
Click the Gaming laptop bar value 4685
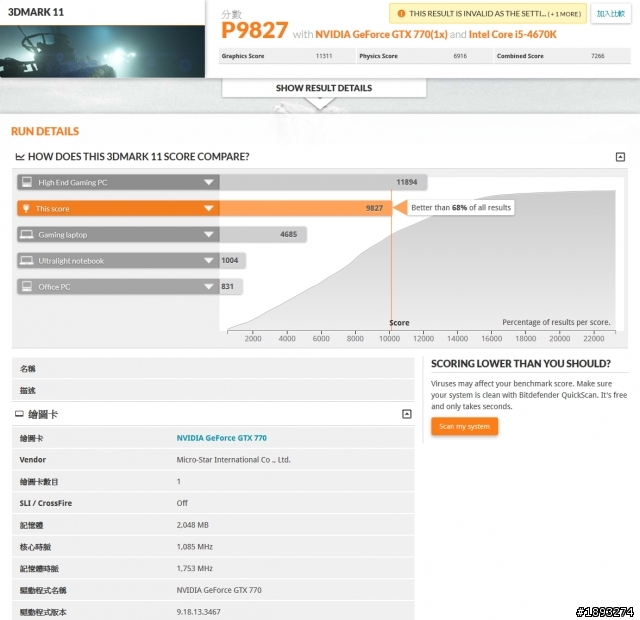pos(289,234)
